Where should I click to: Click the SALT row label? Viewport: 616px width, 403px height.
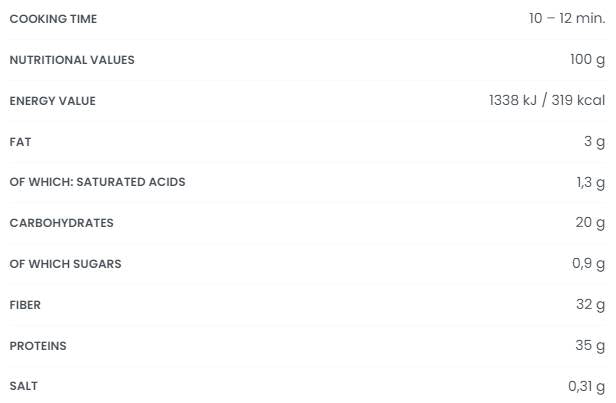[24, 386]
